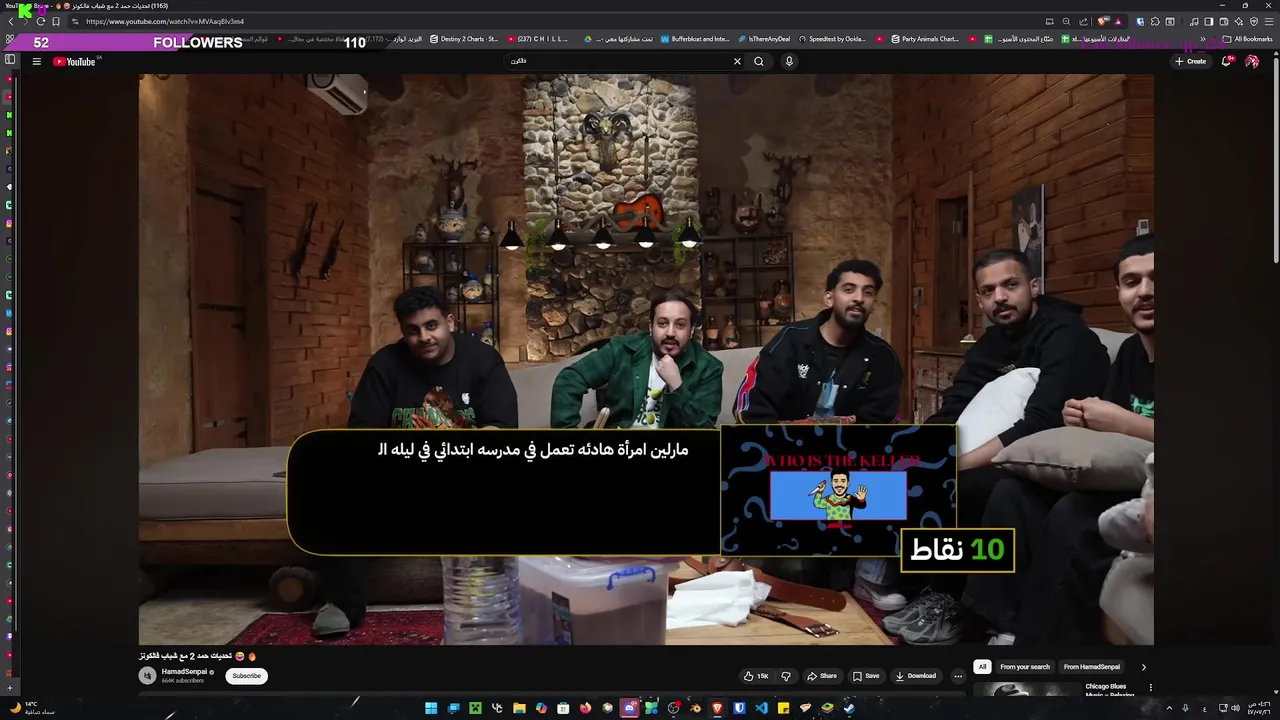Open the Chicago Blues suggested video thumbnail
Screen dimensions: 1280x720
click(x=1025, y=689)
